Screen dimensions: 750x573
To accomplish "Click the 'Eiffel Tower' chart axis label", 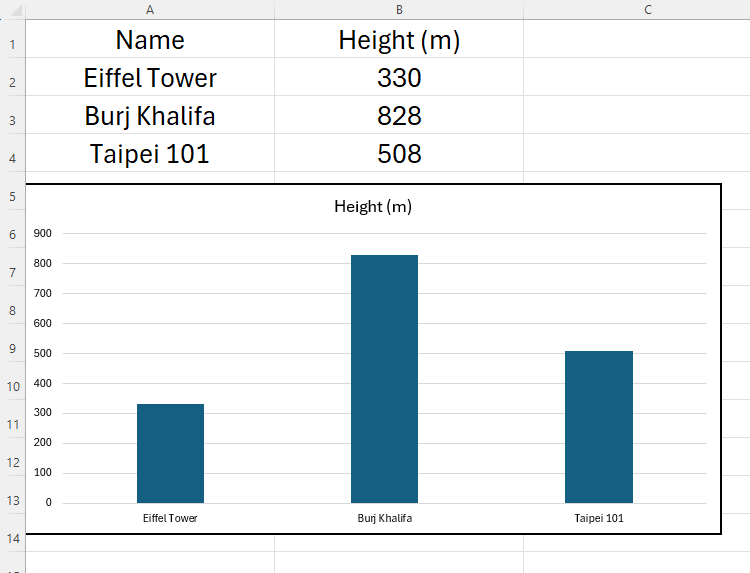I will coord(170,518).
